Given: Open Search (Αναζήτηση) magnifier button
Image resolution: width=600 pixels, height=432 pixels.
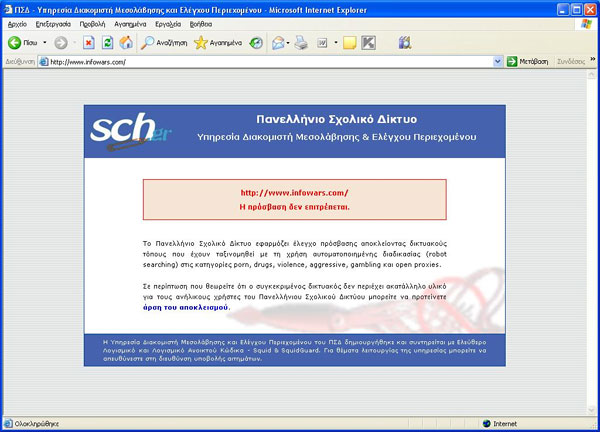Looking at the screenshot, I should pyautogui.click(x=164, y=42).
